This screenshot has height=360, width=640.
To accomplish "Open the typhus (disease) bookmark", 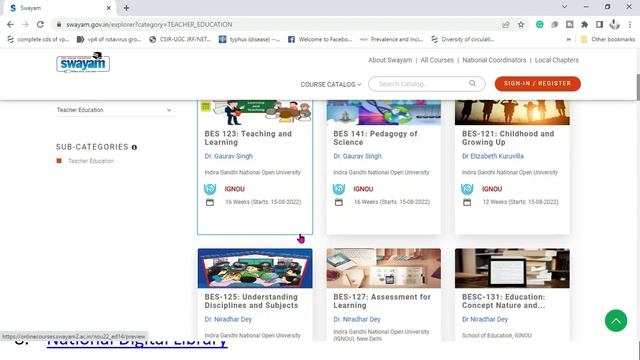I will [249, 39].
